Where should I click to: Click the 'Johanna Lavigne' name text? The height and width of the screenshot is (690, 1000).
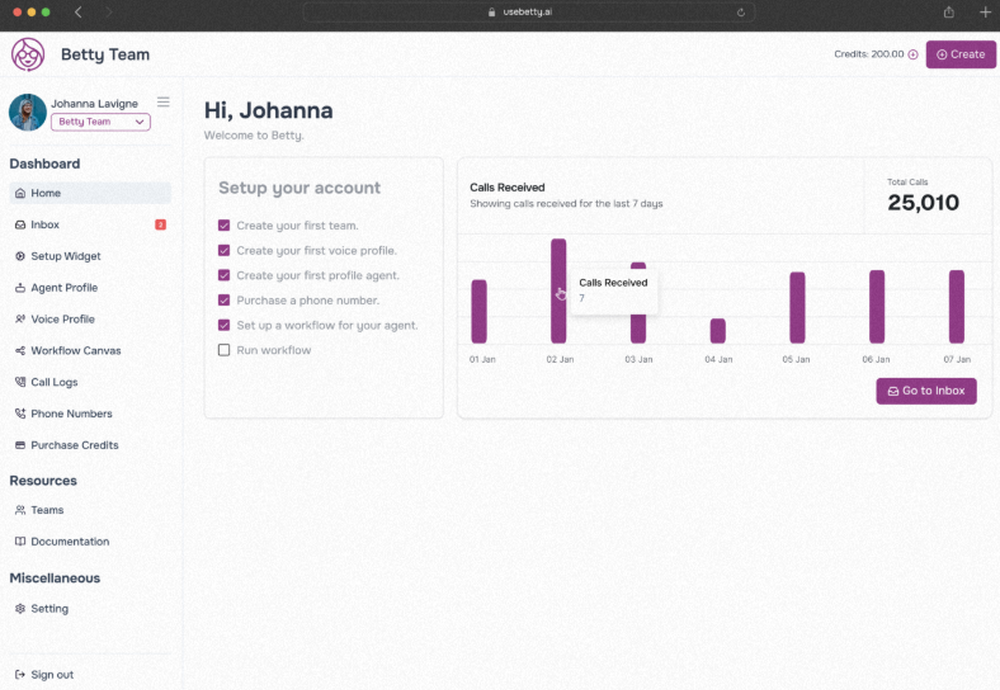click(94, 103)
